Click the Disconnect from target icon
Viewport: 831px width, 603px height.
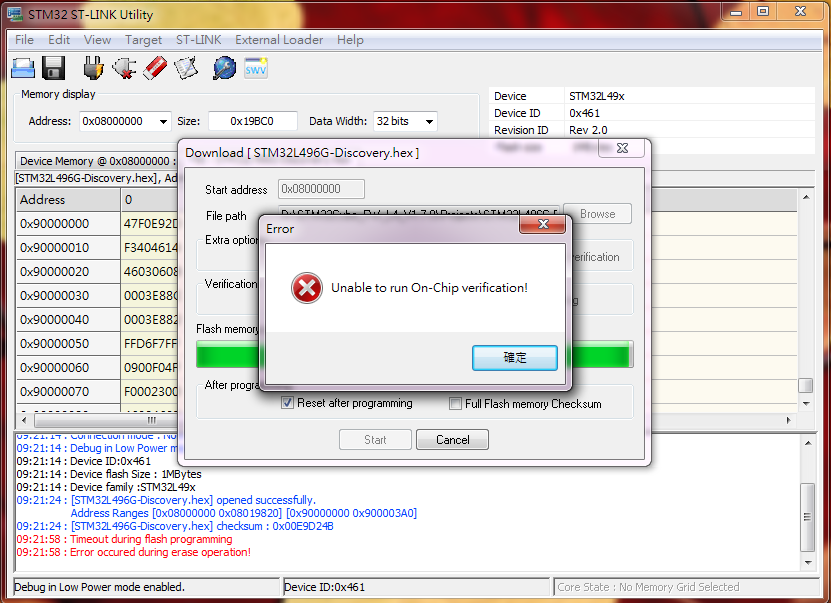point(124,68)
